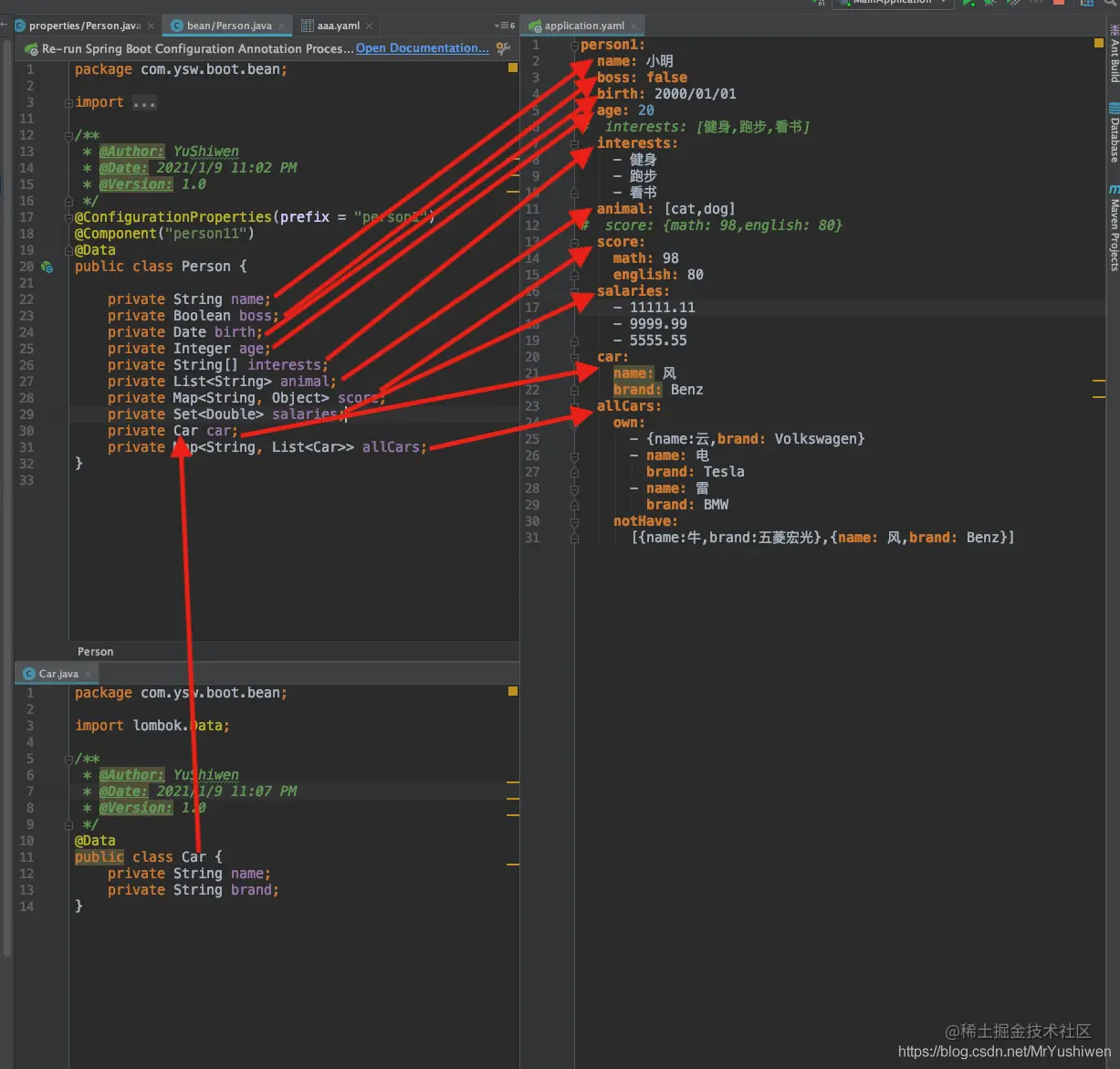The image size is (1120, 1069).
Task: Close the bean/Person.java tab
Action: tap(281, 26)
